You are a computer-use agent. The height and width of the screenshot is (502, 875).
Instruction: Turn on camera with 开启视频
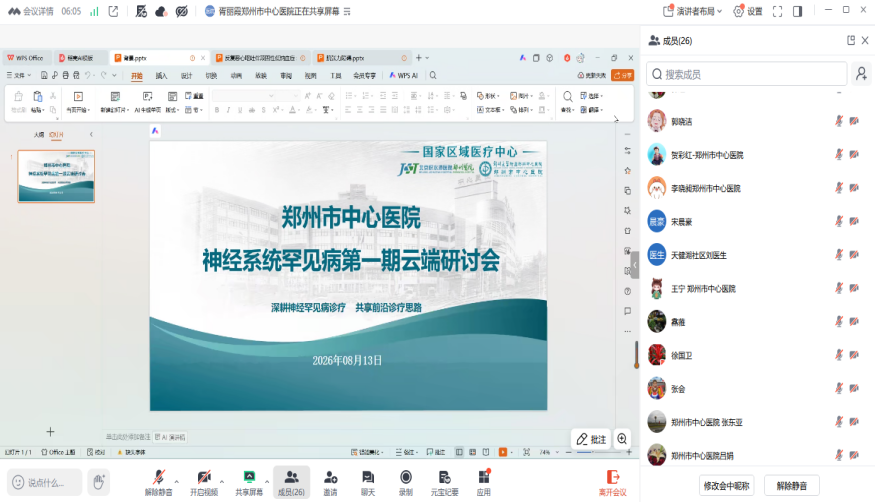click(204, 482)
